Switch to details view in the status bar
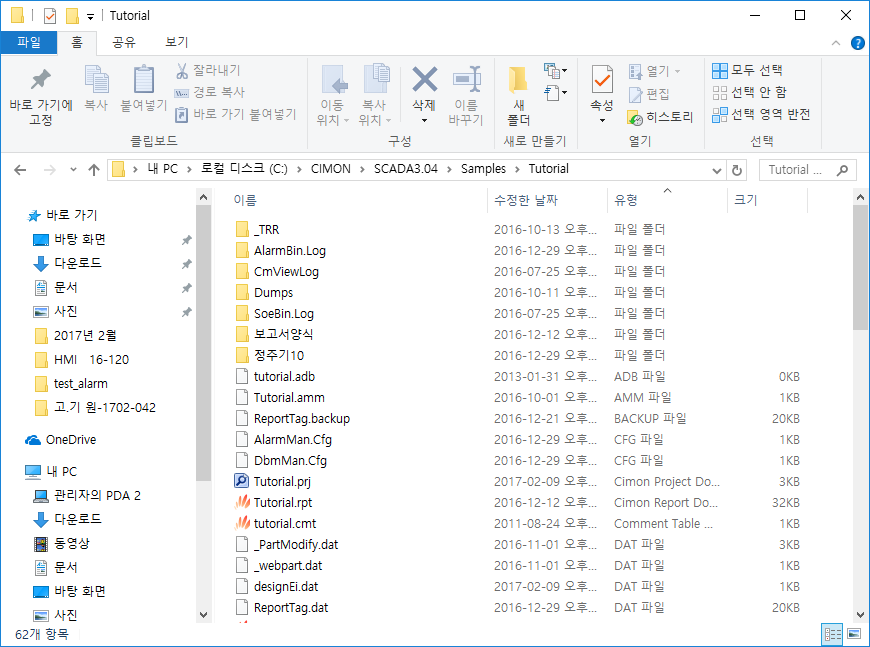The image size is (870, 647). click(832, 634)
